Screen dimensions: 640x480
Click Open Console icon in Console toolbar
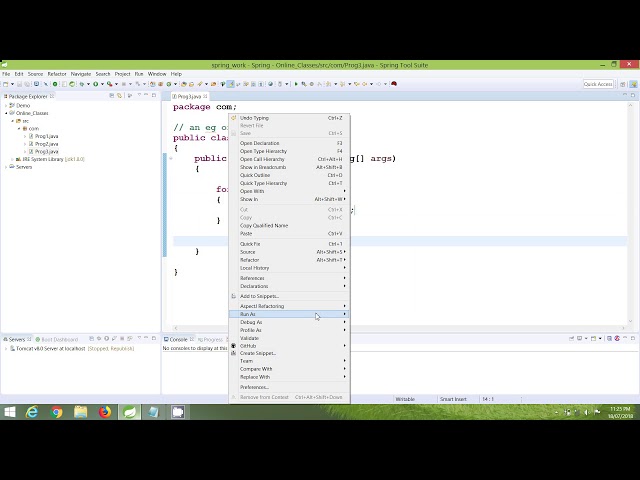click(x=593, y=338)
